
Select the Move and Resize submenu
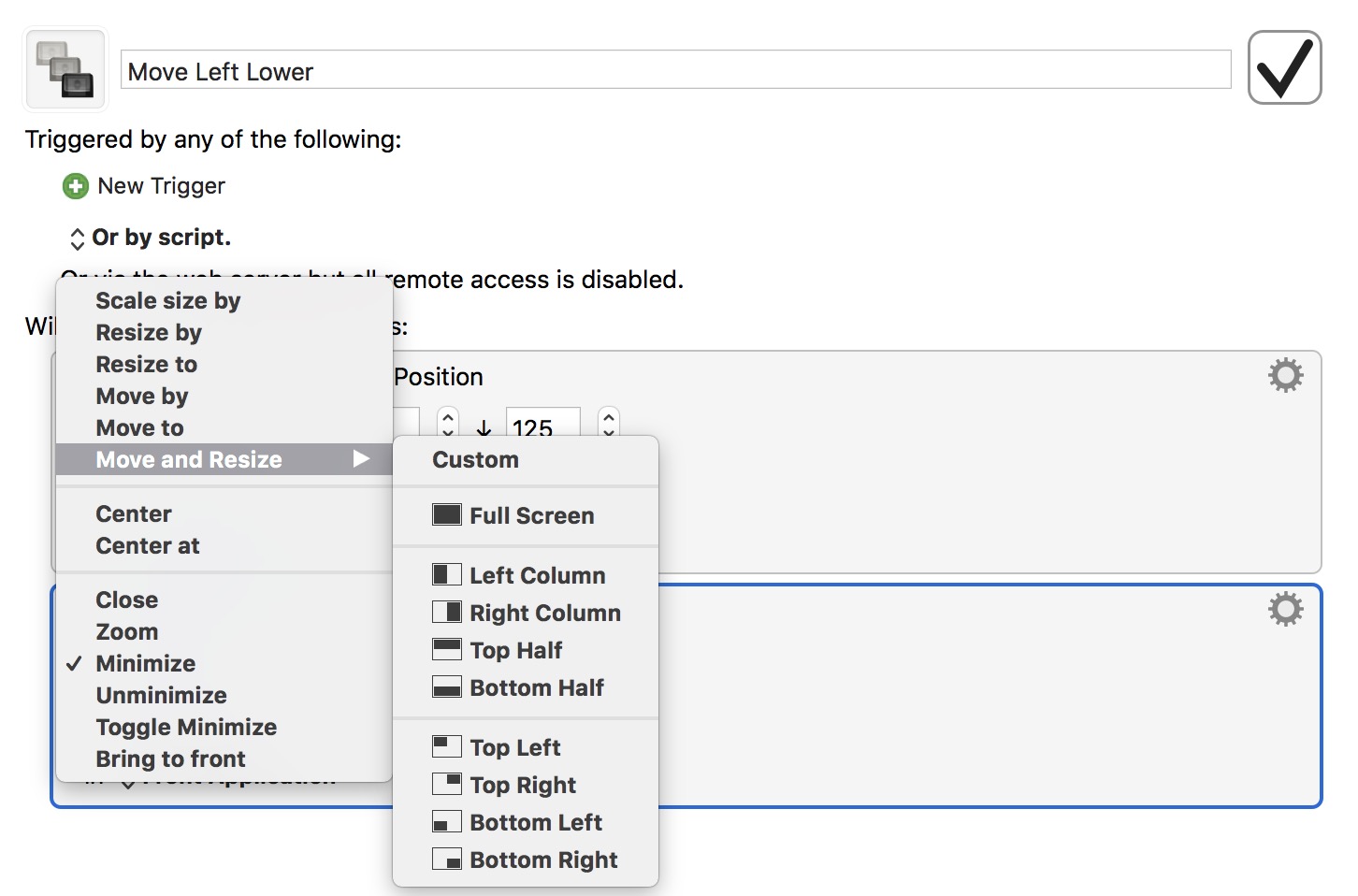coord(224,459)
